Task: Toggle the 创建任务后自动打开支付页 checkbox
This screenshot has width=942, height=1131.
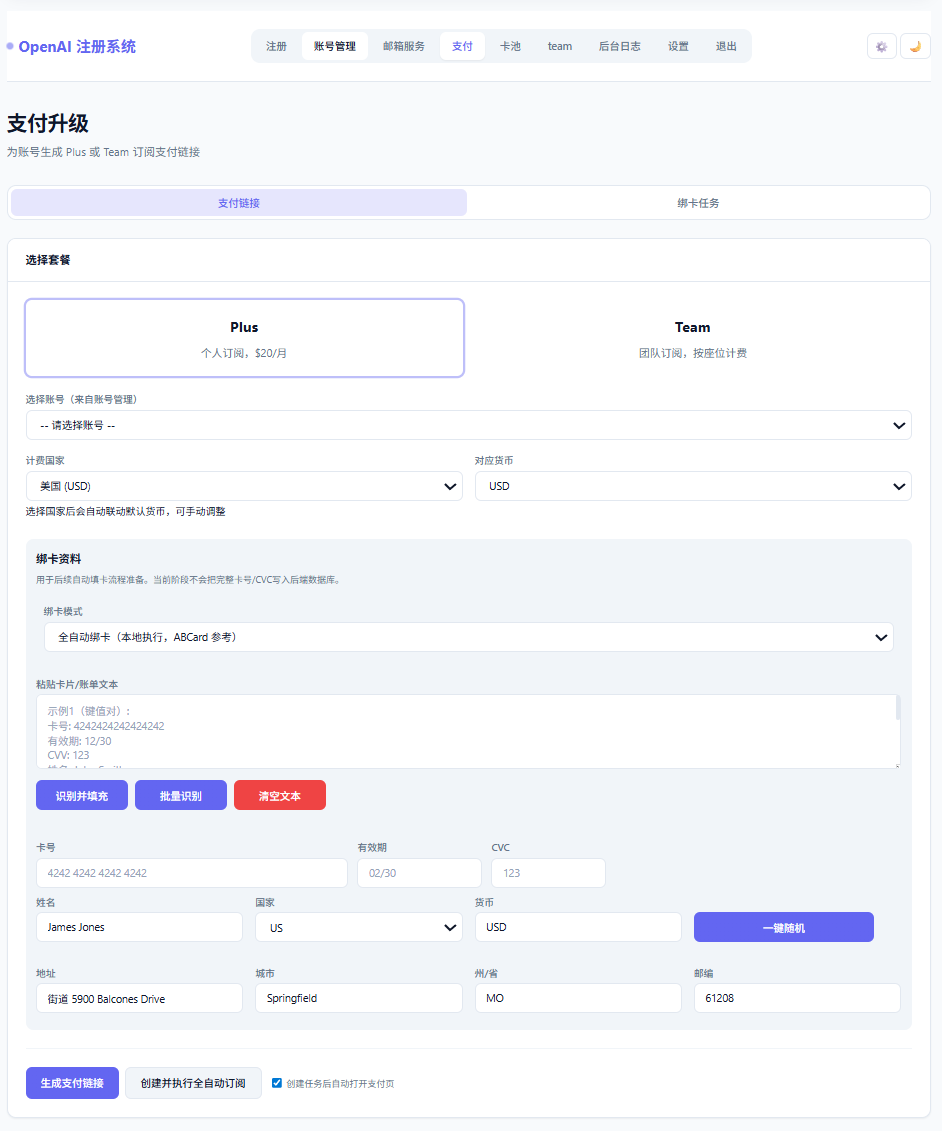Action: (x=277, y=1083)
